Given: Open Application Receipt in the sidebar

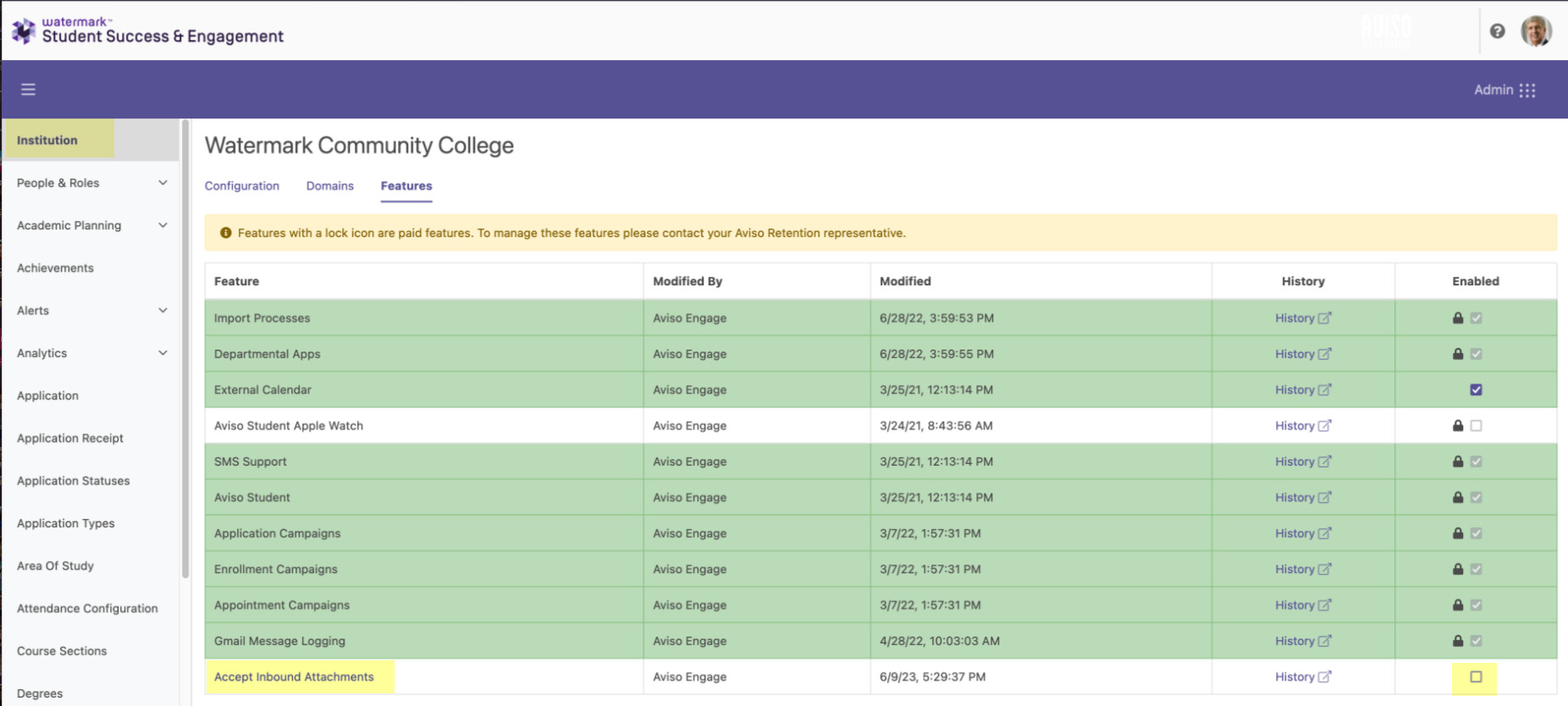Looking at the screenshot, I should tap(70, 438).
